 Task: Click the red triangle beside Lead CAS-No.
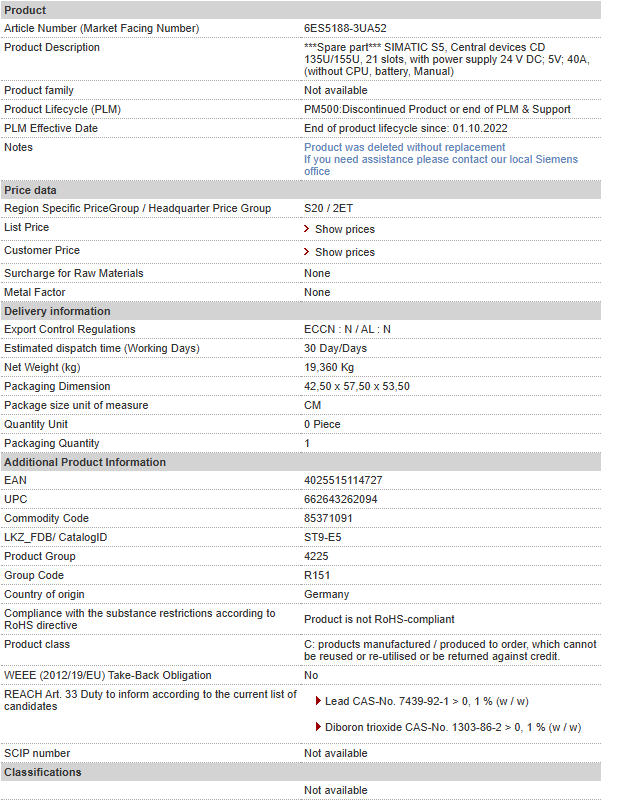(318, 701)
